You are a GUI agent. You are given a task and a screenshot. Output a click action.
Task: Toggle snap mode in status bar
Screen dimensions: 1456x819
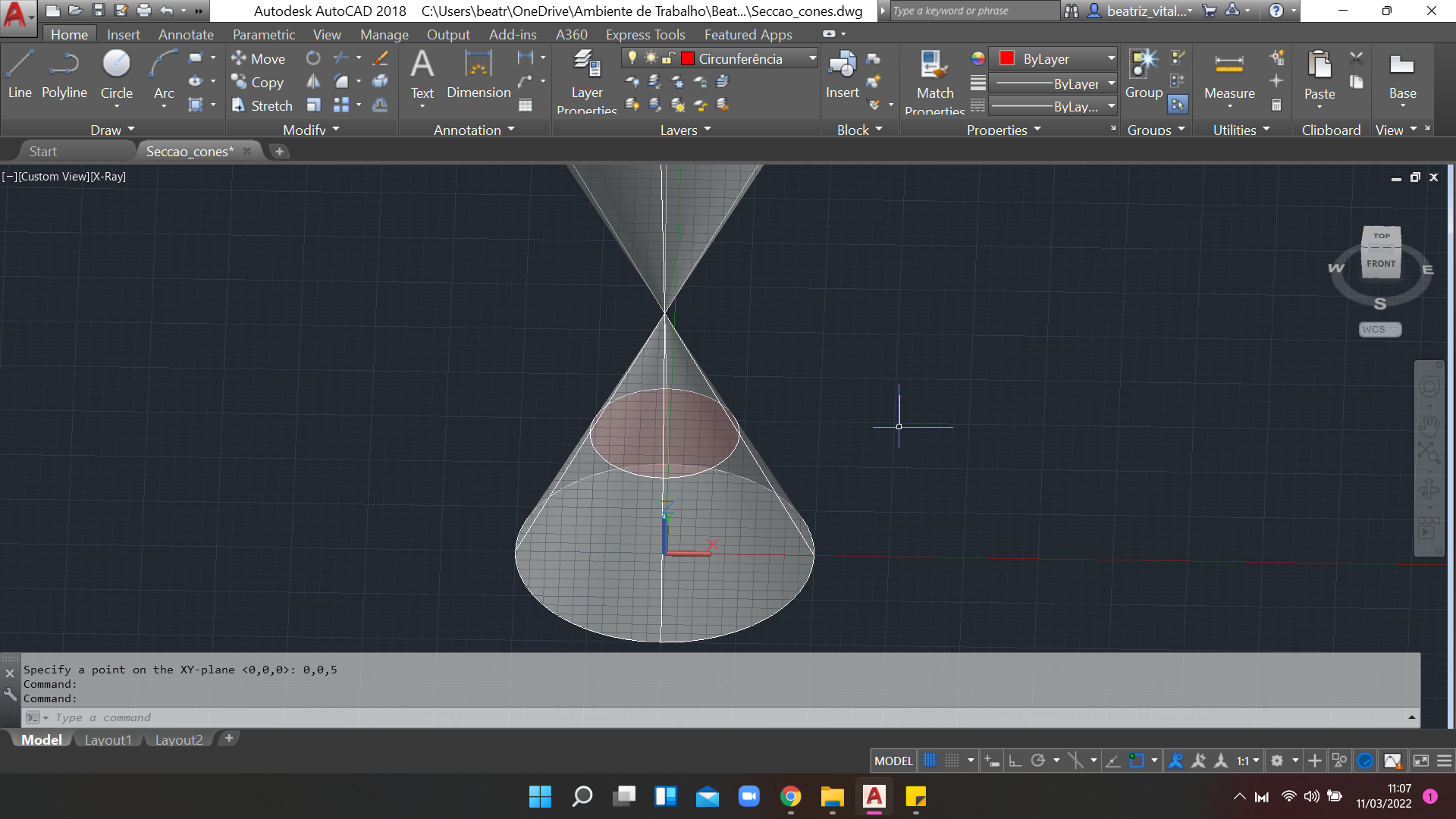[x=952, y=761]
